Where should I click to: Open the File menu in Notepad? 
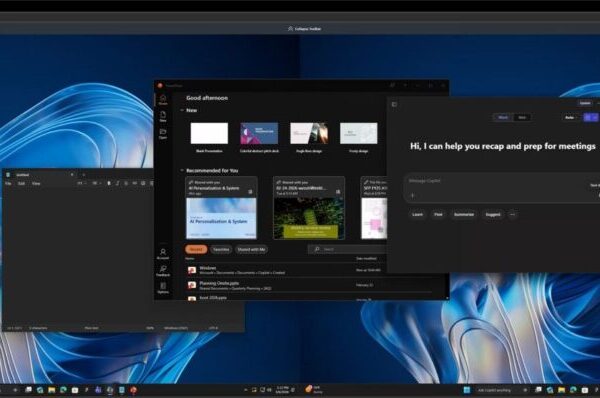pyautogui.click(x=8, y=184)
